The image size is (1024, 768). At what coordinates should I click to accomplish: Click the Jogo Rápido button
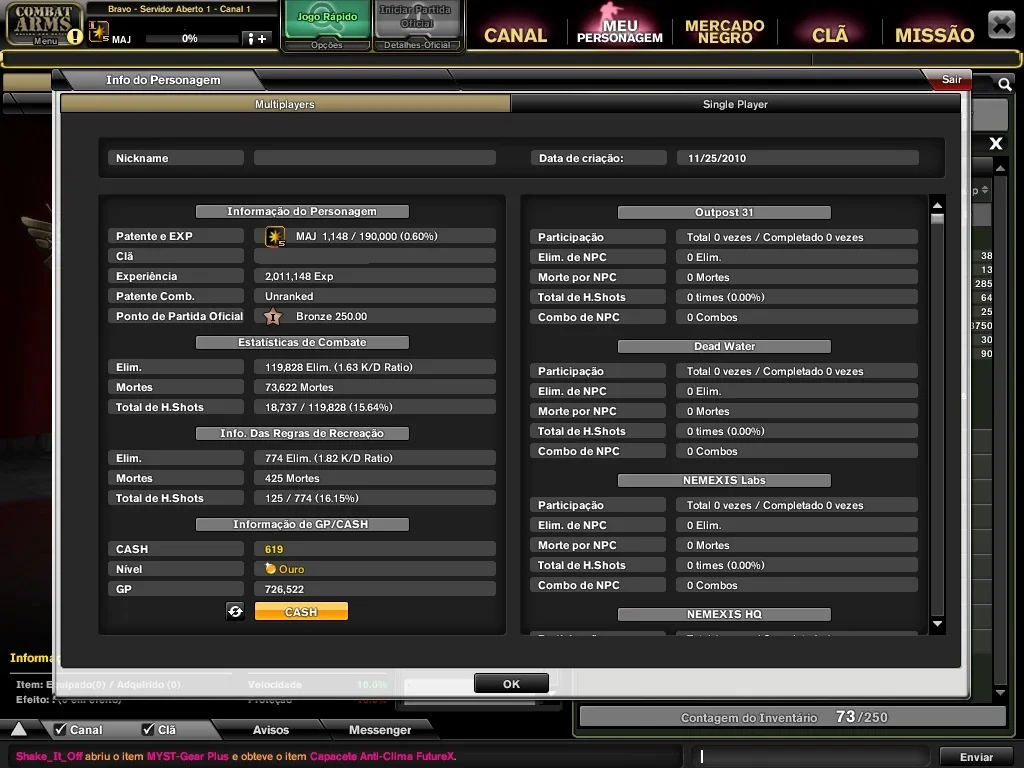327,20
